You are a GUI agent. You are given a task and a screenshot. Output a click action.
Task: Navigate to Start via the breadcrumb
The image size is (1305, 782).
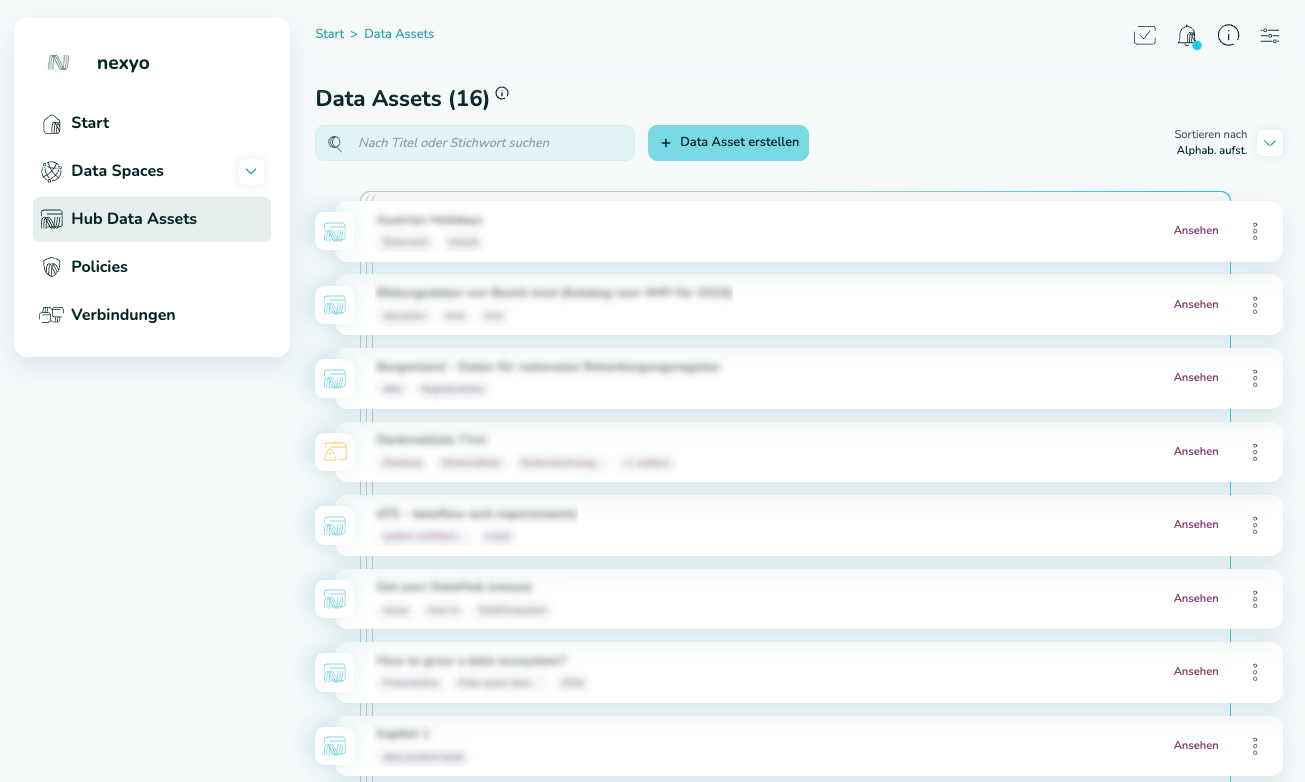(329, 33)
